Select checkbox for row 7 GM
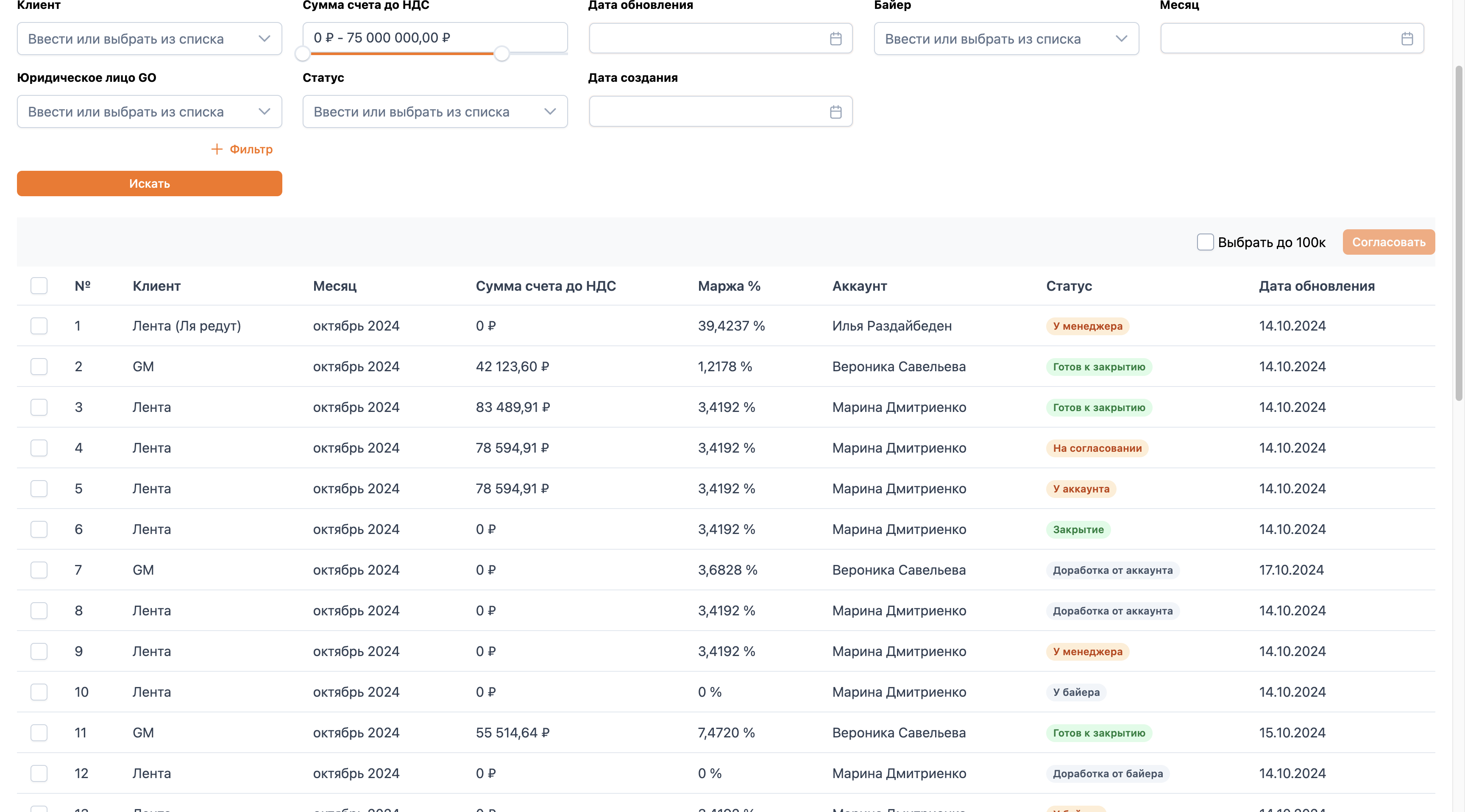Image resolution: width=1465 pixels, height=812 pixels. tap(39, 570)
